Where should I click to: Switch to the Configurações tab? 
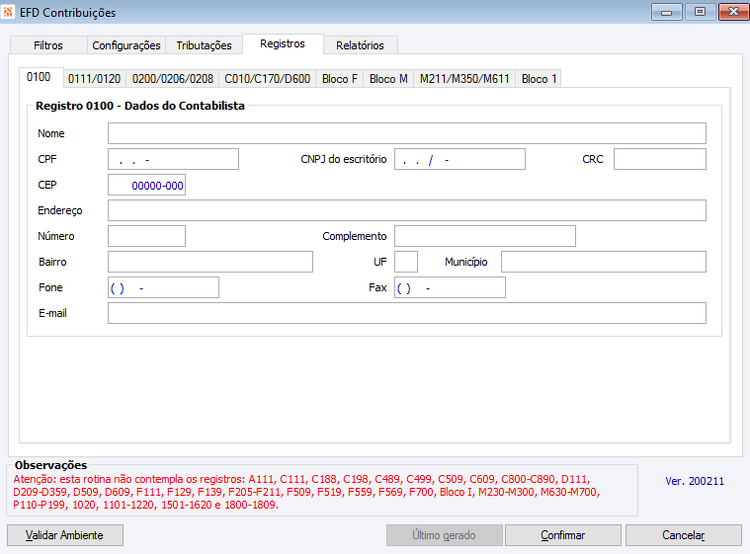126,45
